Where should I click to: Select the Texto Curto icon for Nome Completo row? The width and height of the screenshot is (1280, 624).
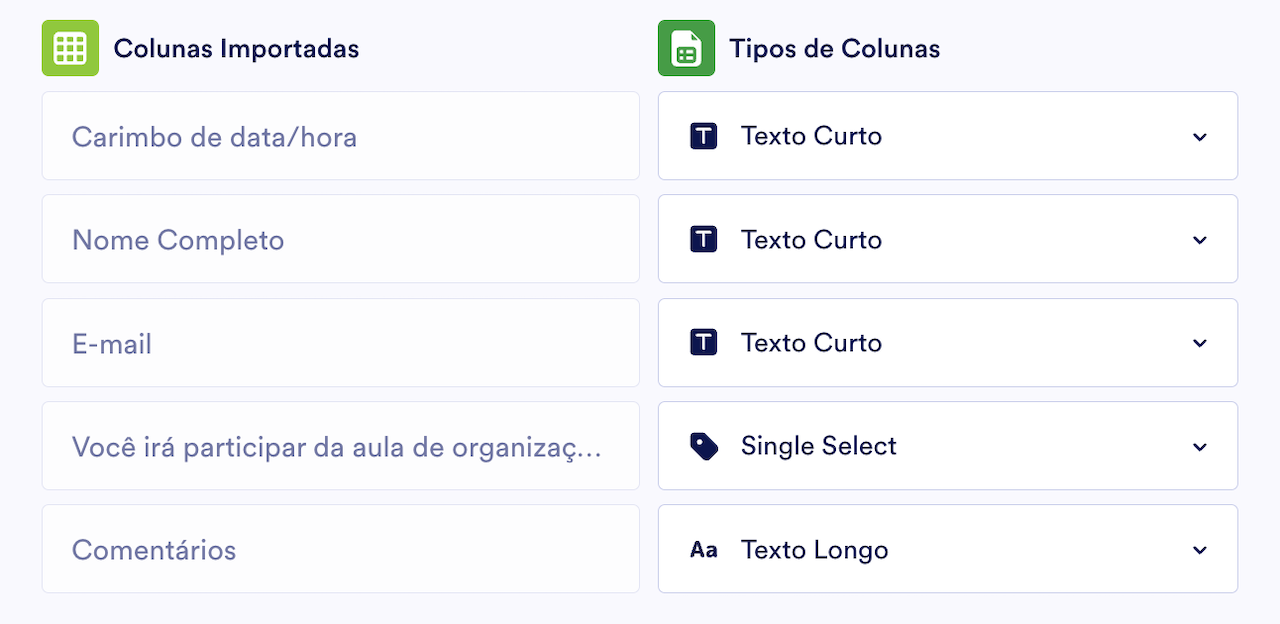(x=704, y=239)
